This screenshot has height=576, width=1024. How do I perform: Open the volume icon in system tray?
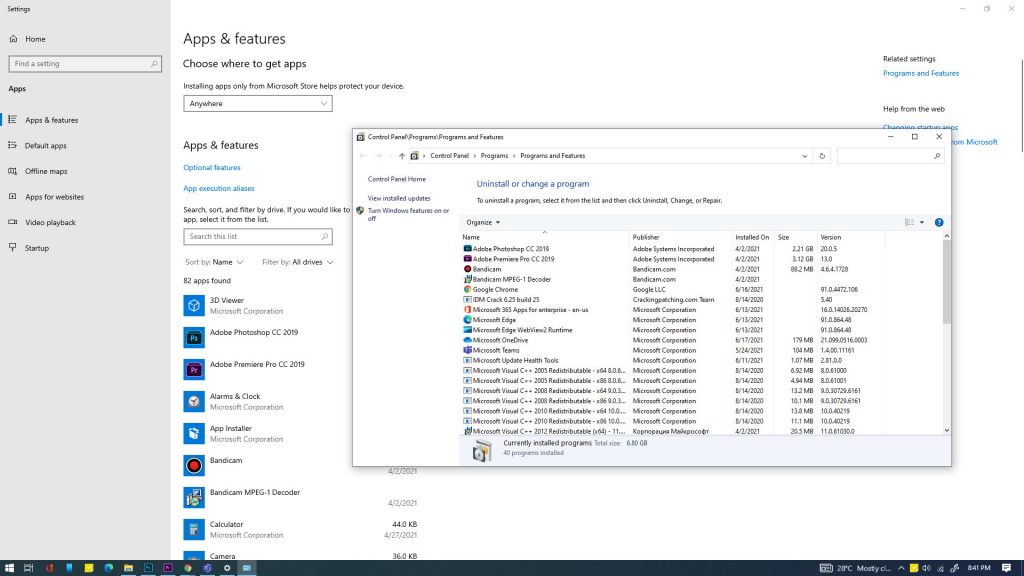click(926, 568)
